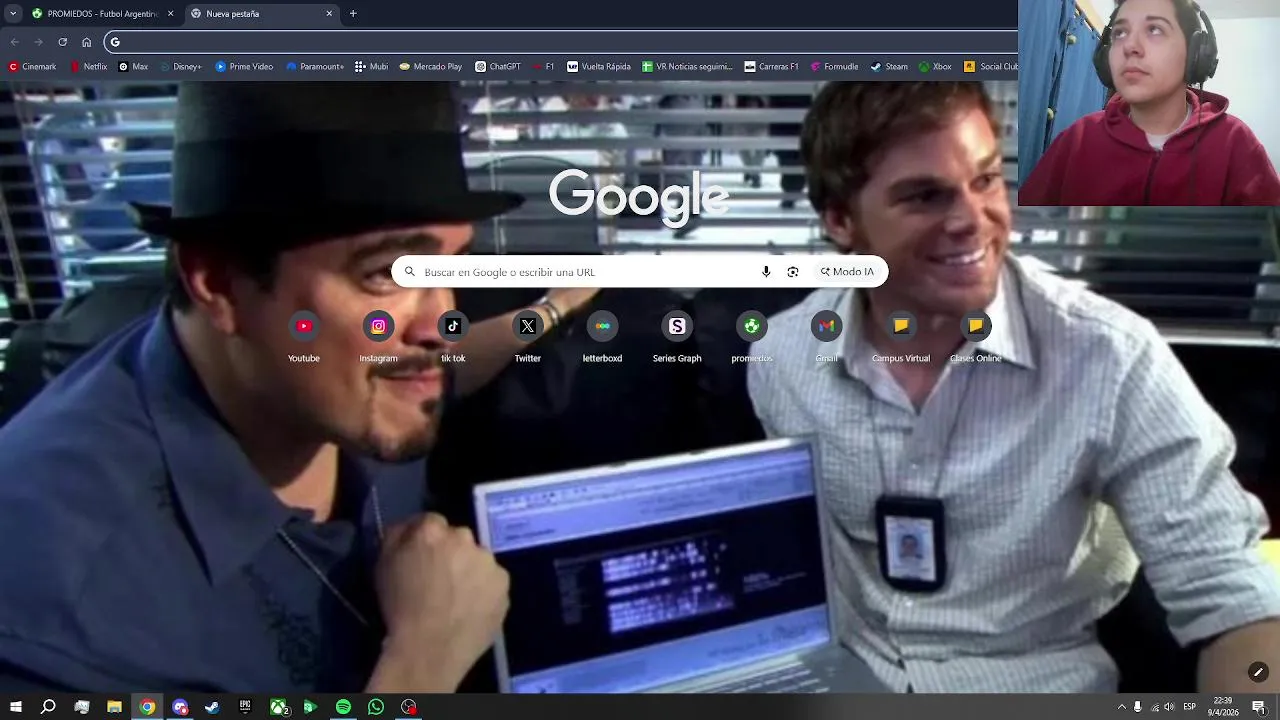Open the Vuelta Rápida bookmark
Image resolution: width=1280 pixels, height=720 pixels.
(599, 67)
